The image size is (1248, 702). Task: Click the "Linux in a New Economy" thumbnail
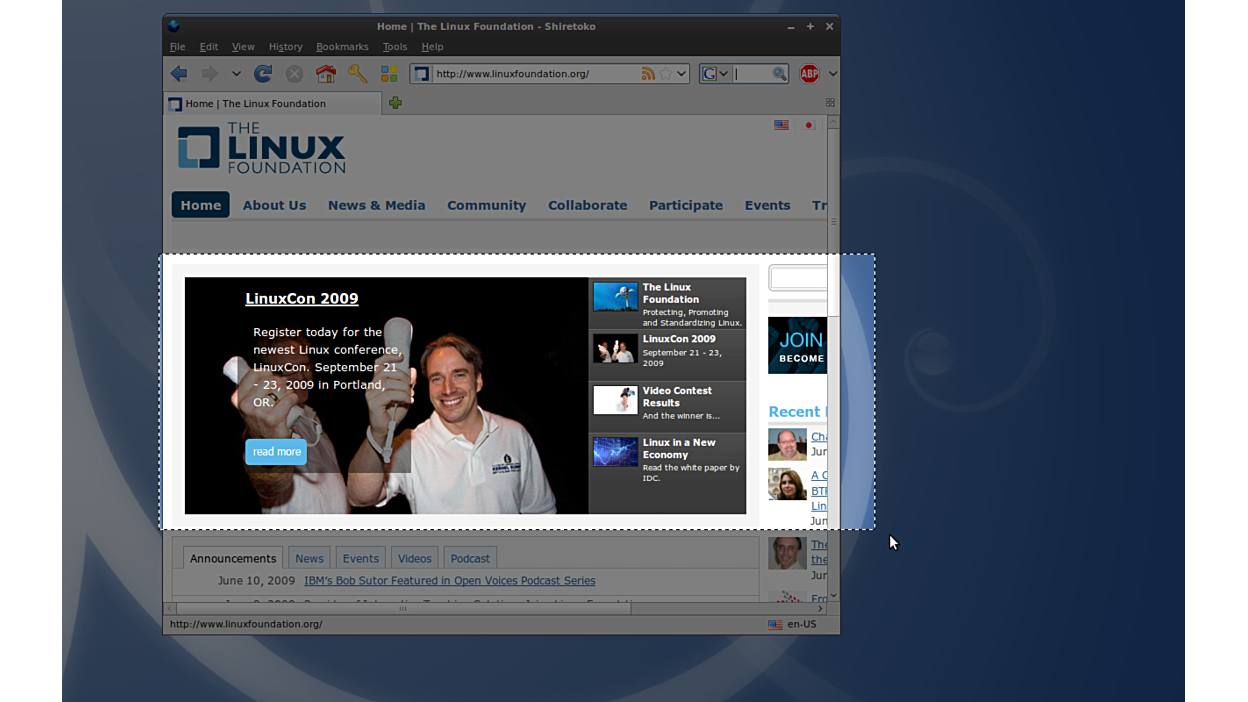(615, 452)
